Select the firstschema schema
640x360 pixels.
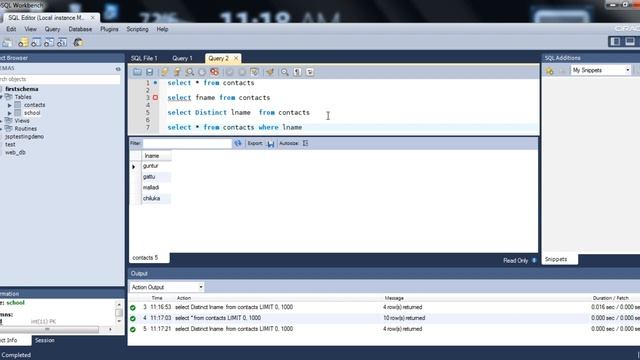coord(22,89)
